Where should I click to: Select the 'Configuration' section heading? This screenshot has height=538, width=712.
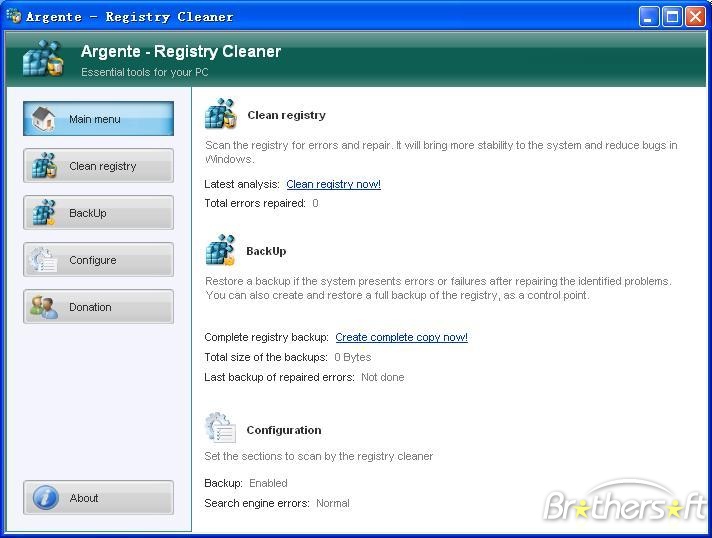pyautogui.click(x=284, y=430)
